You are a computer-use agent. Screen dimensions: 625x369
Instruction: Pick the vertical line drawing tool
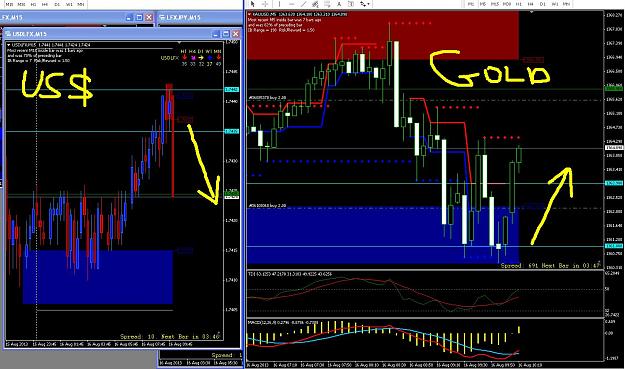pyautogui.click(x=279, y=4)
